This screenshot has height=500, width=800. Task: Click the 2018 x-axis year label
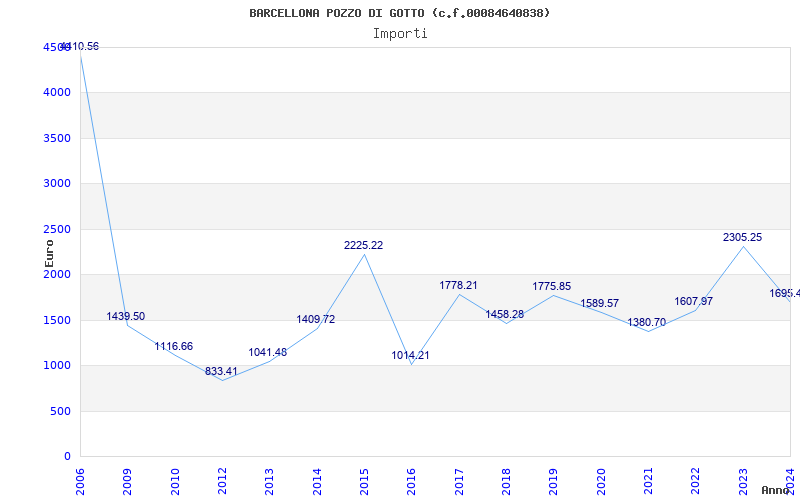point(506,481)
